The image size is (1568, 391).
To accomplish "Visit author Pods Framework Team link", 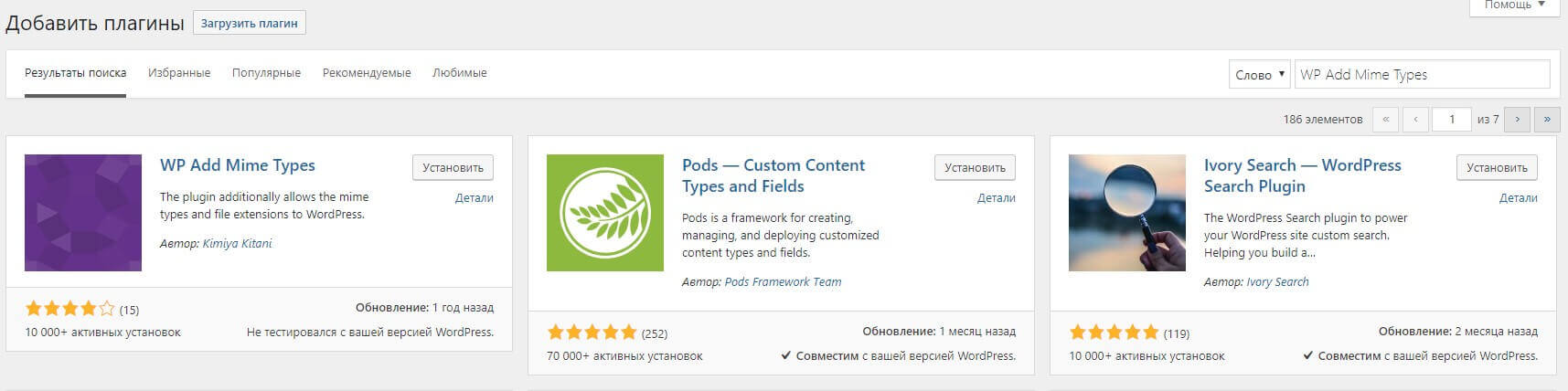I will click(x=783, y=282).
